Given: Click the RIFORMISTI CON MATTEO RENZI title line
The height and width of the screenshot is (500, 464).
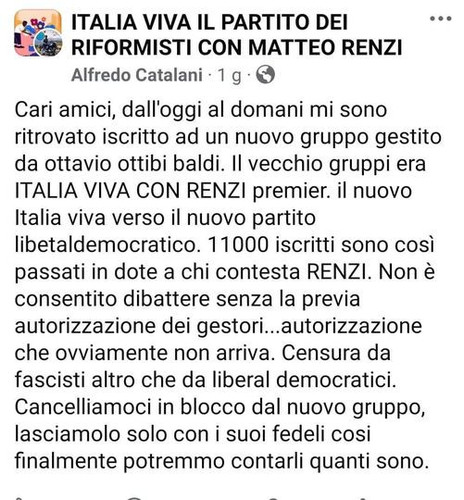Looking at the screenshot, I should click(x=237, y=47).
